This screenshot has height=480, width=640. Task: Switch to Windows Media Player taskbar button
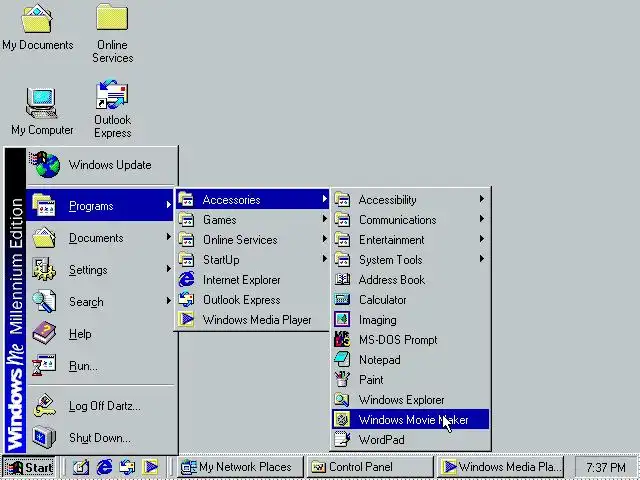(x=500, y=467)
